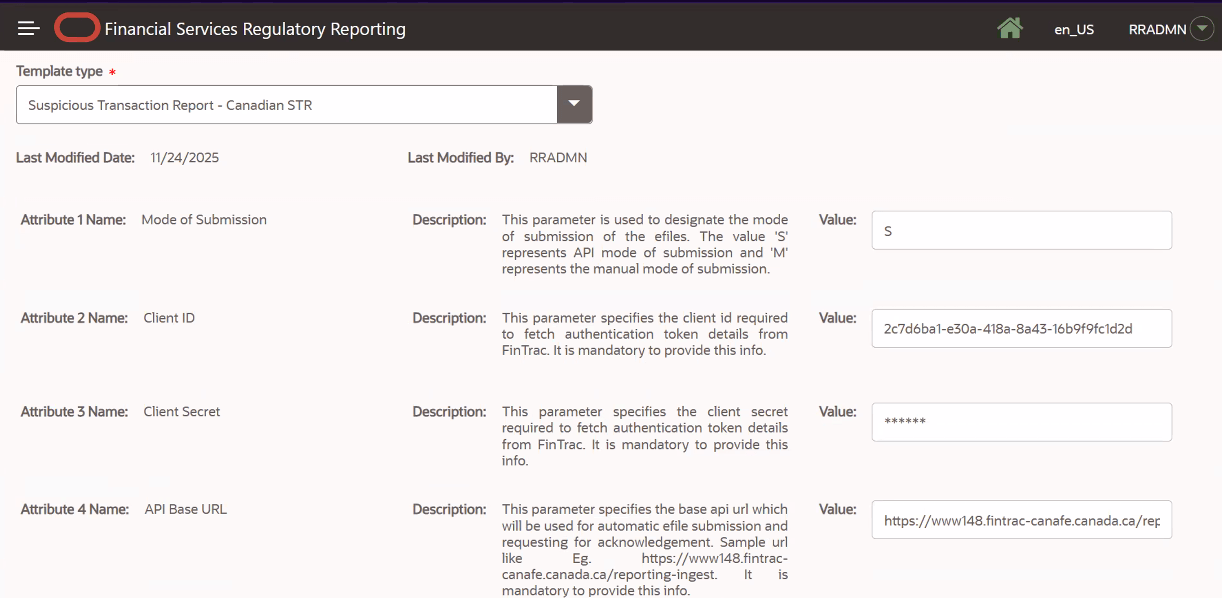This screenshot has height=598, width=1222.
Task: Select the Template type dropdown arrow
Action: [x=574, y=104]
